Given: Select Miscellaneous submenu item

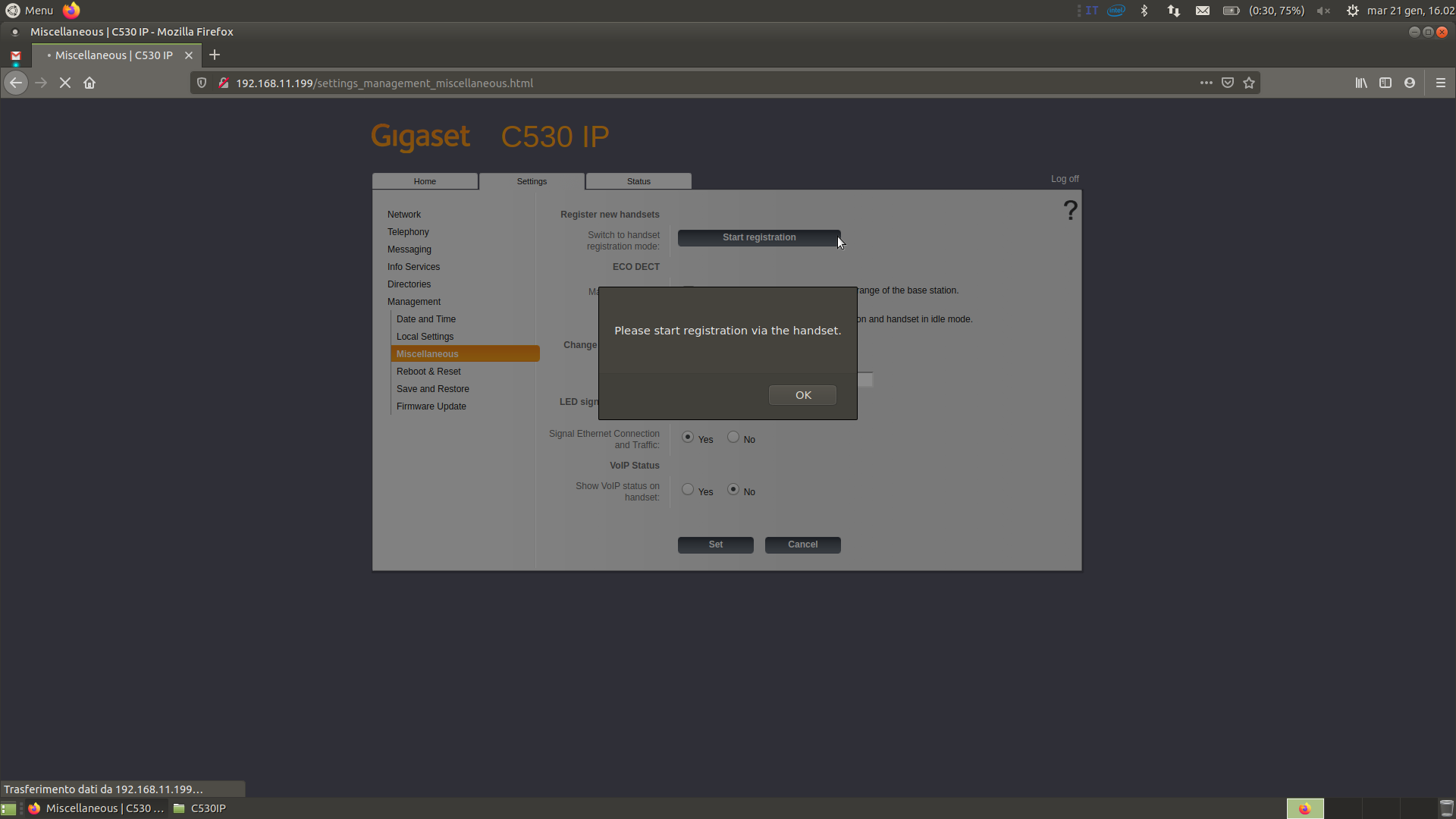Looking at the screenshot, I should point(465,354).
